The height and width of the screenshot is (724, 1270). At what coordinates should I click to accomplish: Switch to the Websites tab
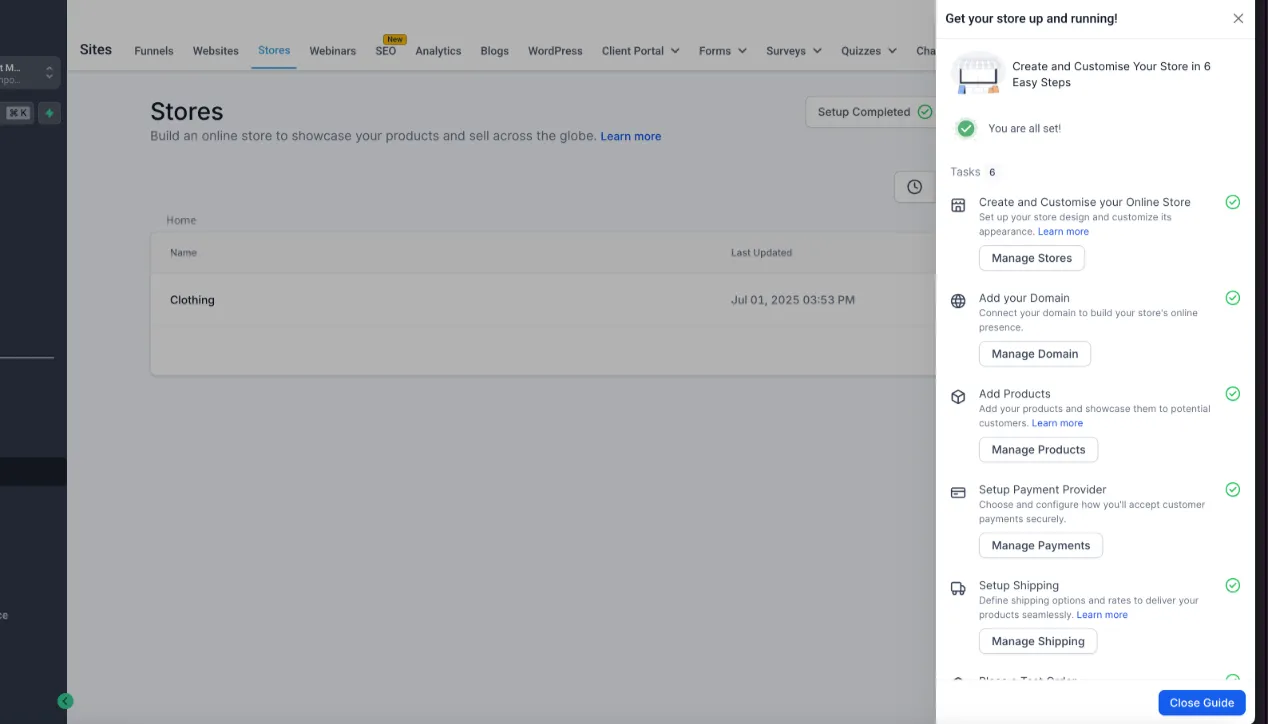216,51
